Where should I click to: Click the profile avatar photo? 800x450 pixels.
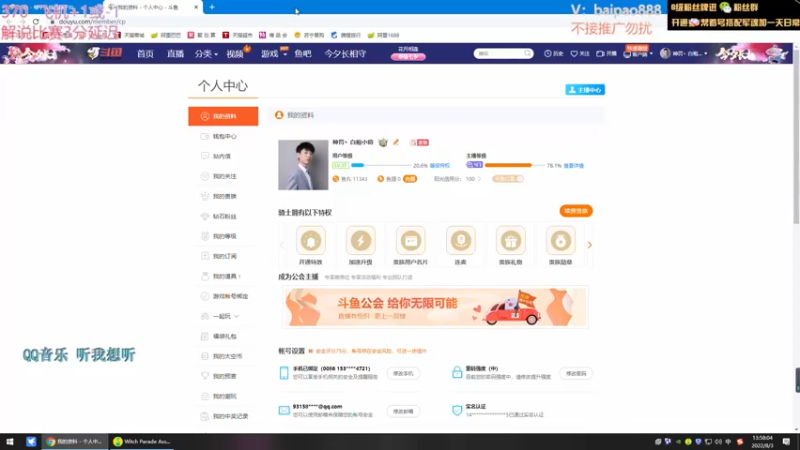303,165
